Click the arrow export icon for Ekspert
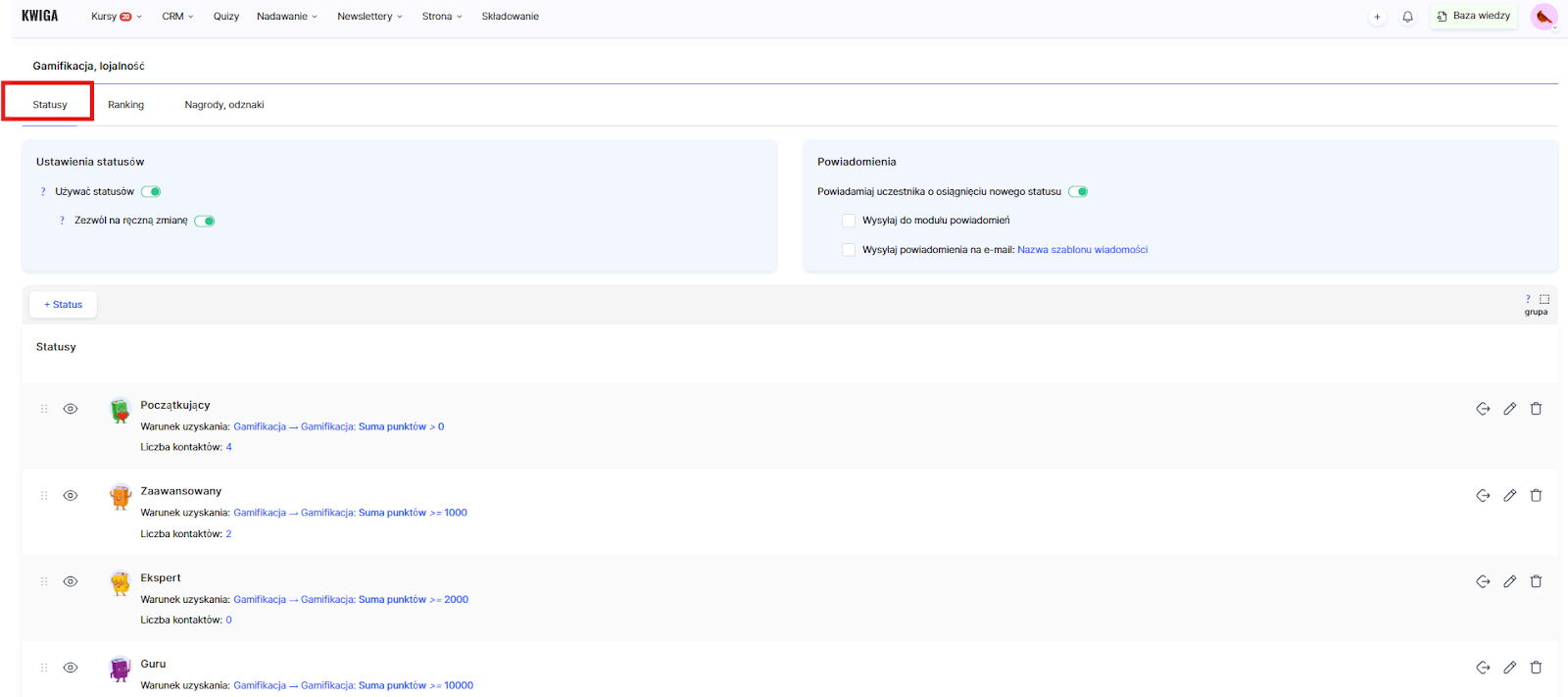Image resolution: width=1568 pixels, height=697 pixels. pos(1483,581)
